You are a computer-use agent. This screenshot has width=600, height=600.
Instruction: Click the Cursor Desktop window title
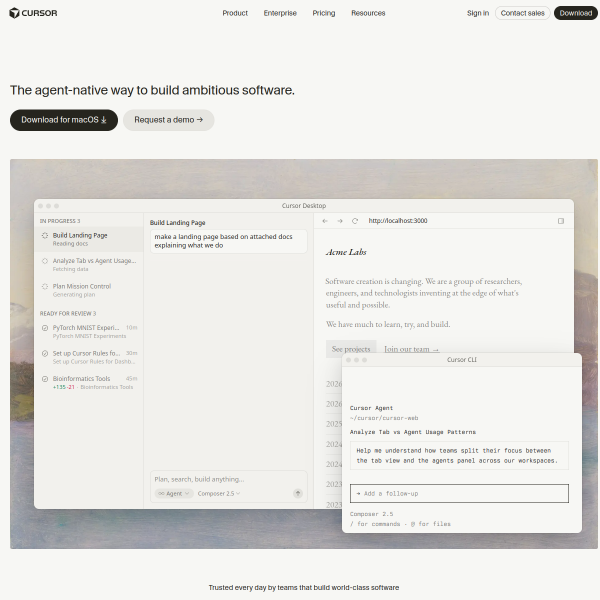(x=304, y=206)
